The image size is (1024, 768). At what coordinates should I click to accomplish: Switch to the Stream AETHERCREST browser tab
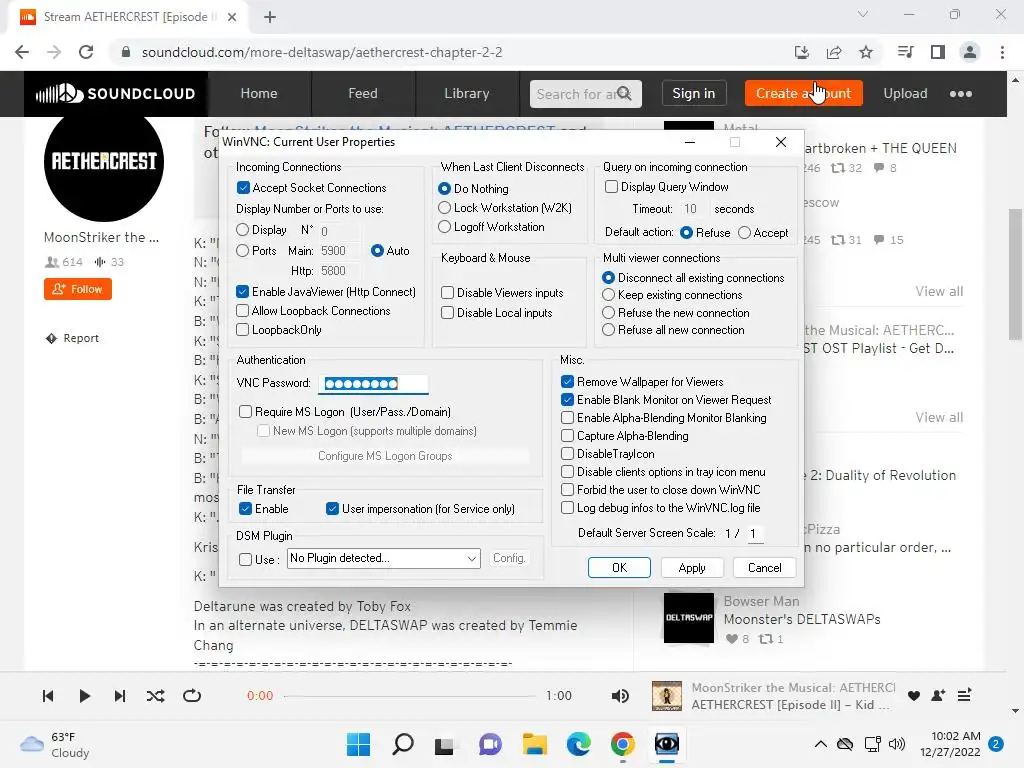pos(128,17)
